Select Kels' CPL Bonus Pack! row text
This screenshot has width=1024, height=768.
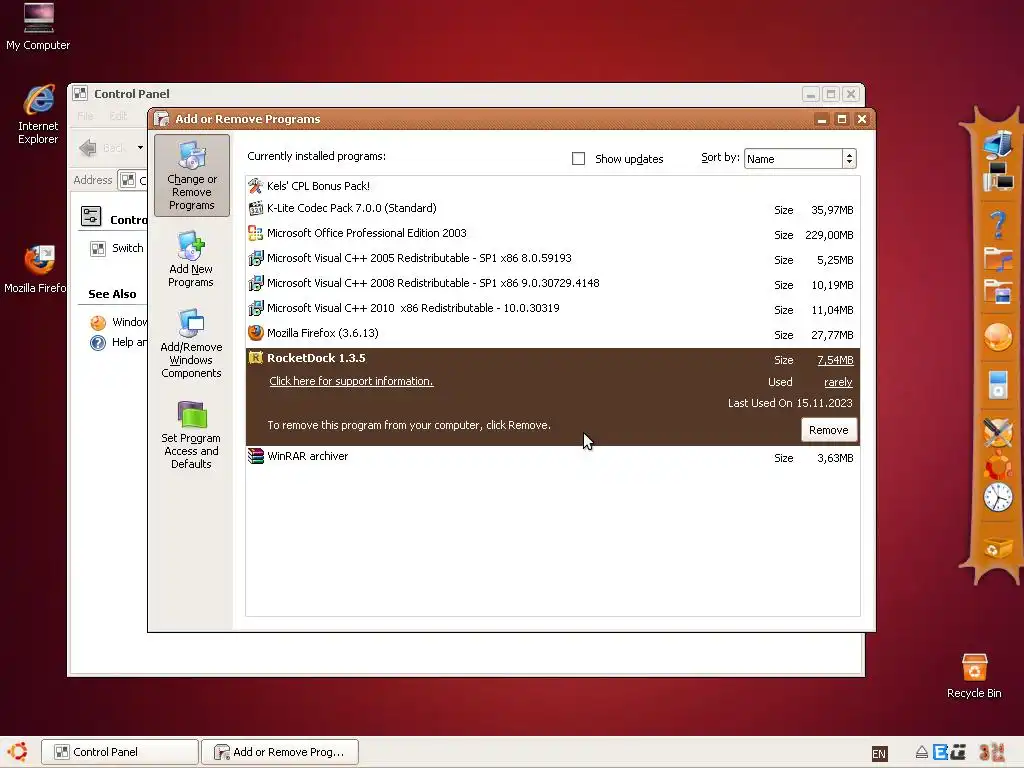[x=318, y=186]
